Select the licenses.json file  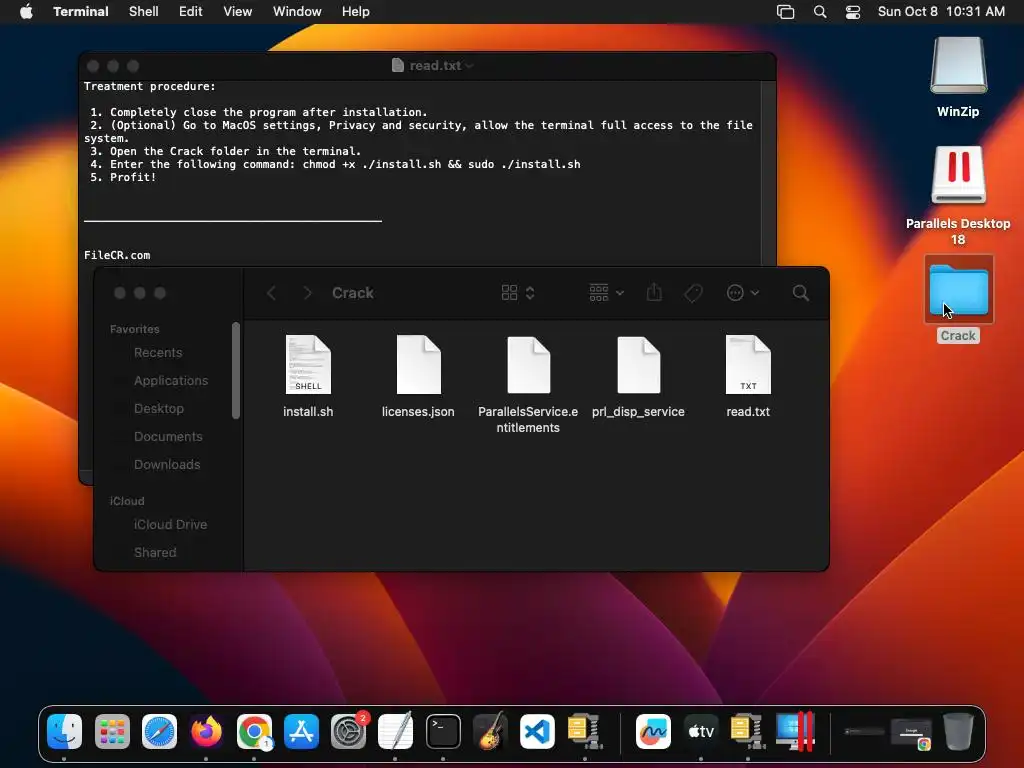[x=418, y=364]
